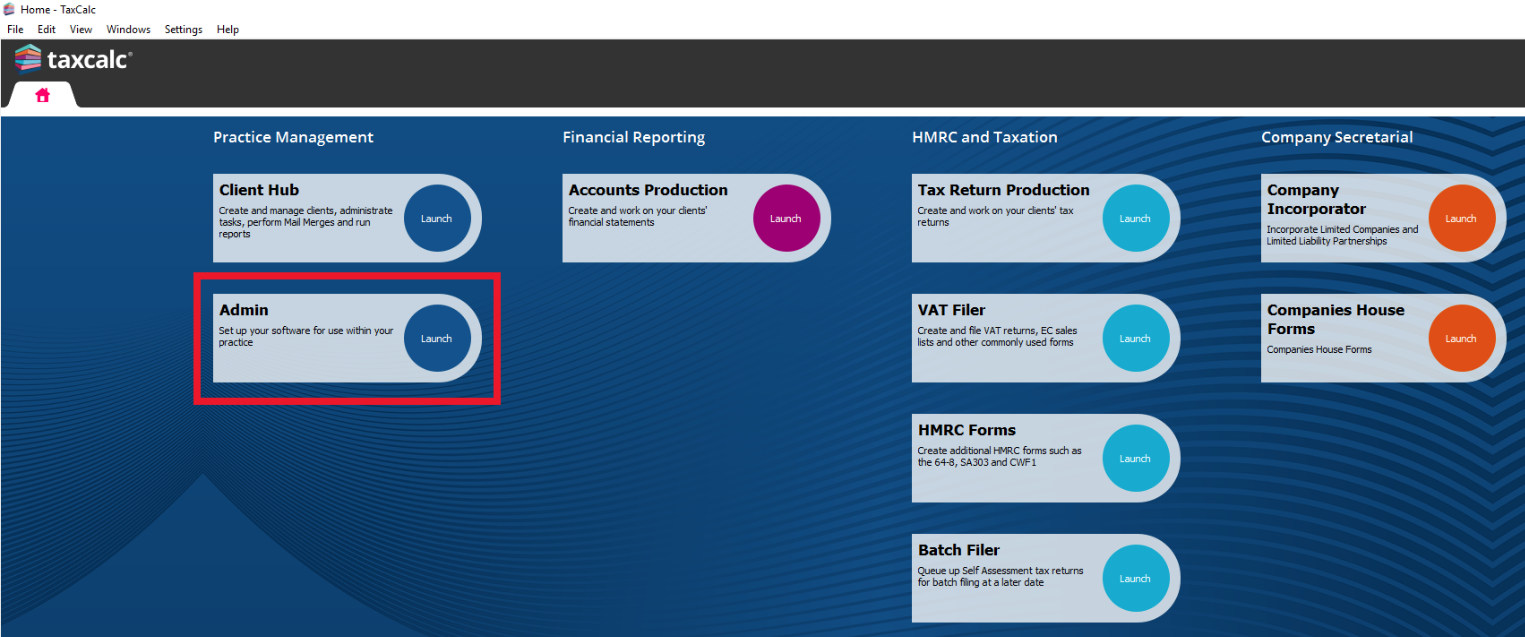1525x637 pixels.
Task: Click the TaxCalc title bar app icon
Action: point(9,9)
